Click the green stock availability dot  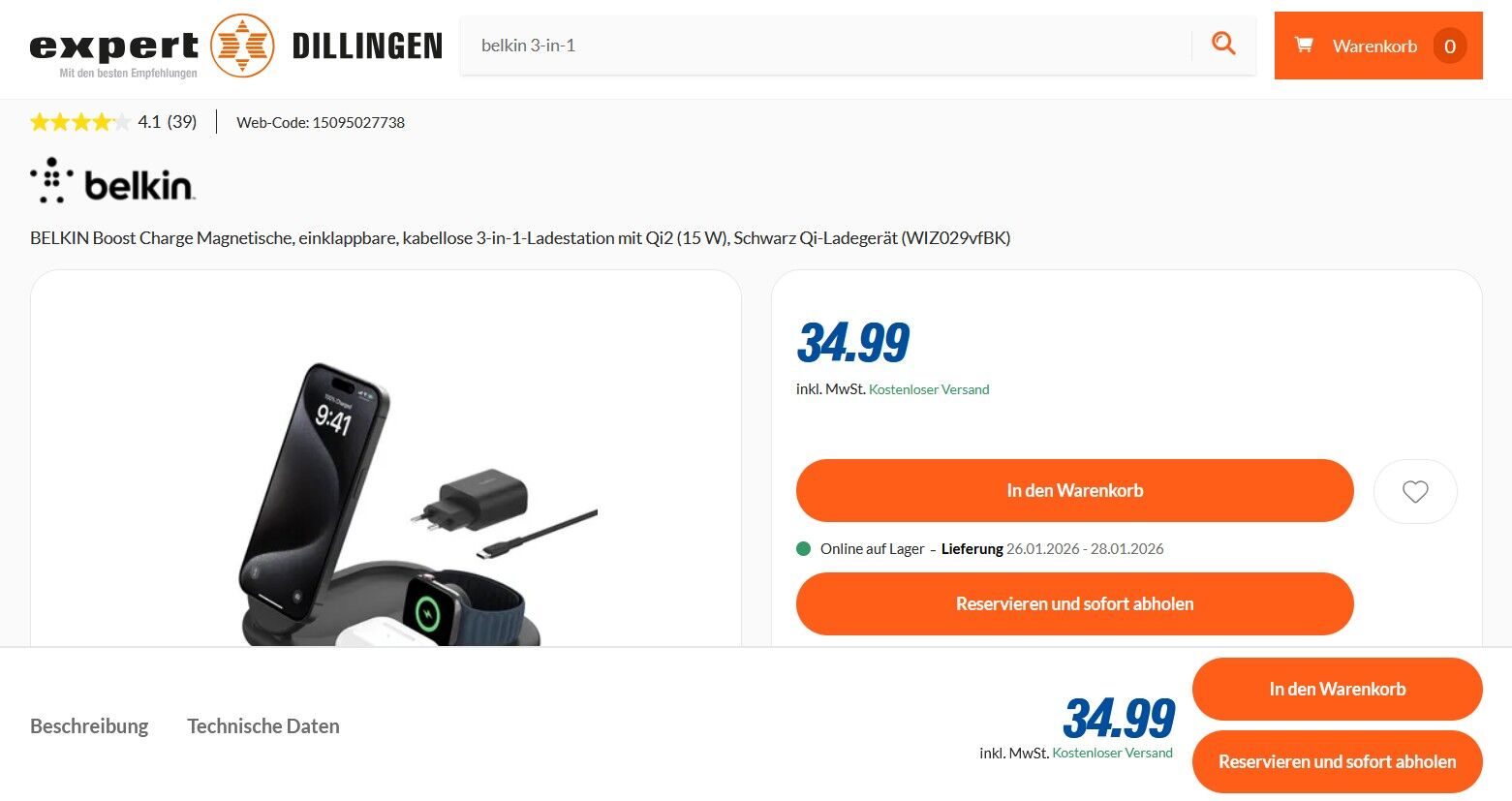(x=803, y=548)
